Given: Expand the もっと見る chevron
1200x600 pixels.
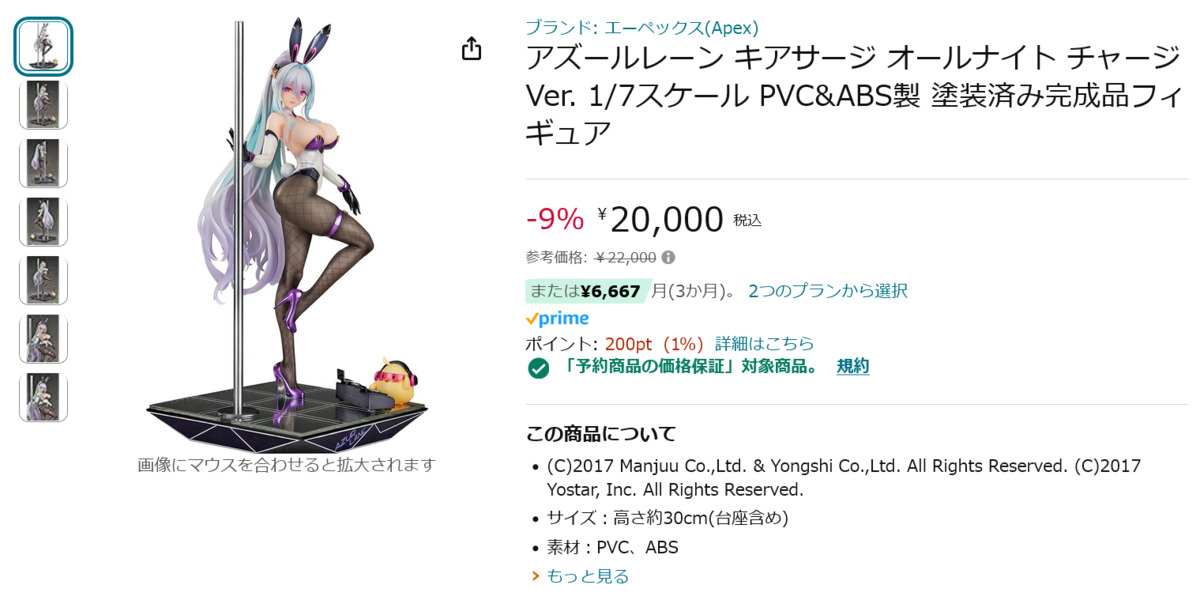Looking at the screenshot, I should [535, 576].
